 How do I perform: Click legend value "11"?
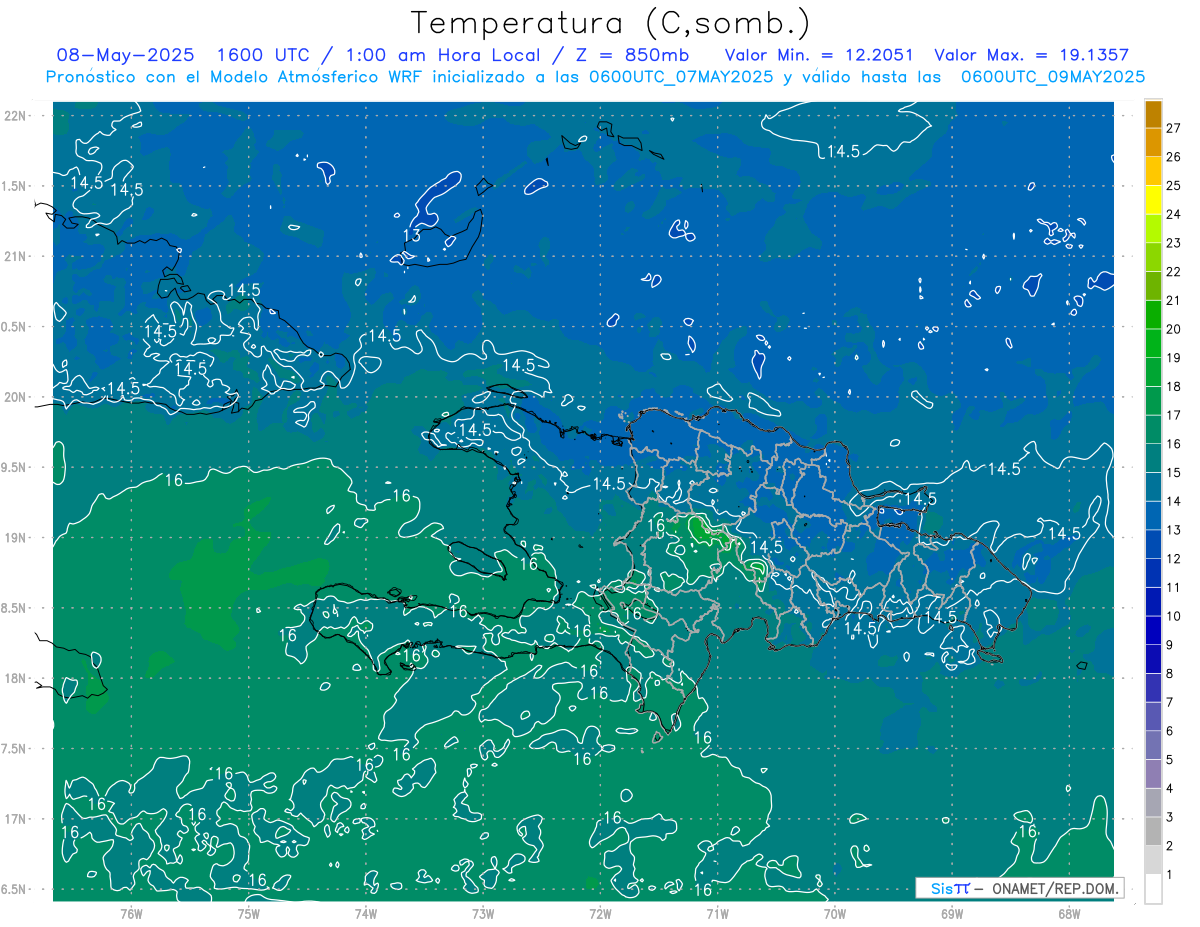tap(1174, 587)
